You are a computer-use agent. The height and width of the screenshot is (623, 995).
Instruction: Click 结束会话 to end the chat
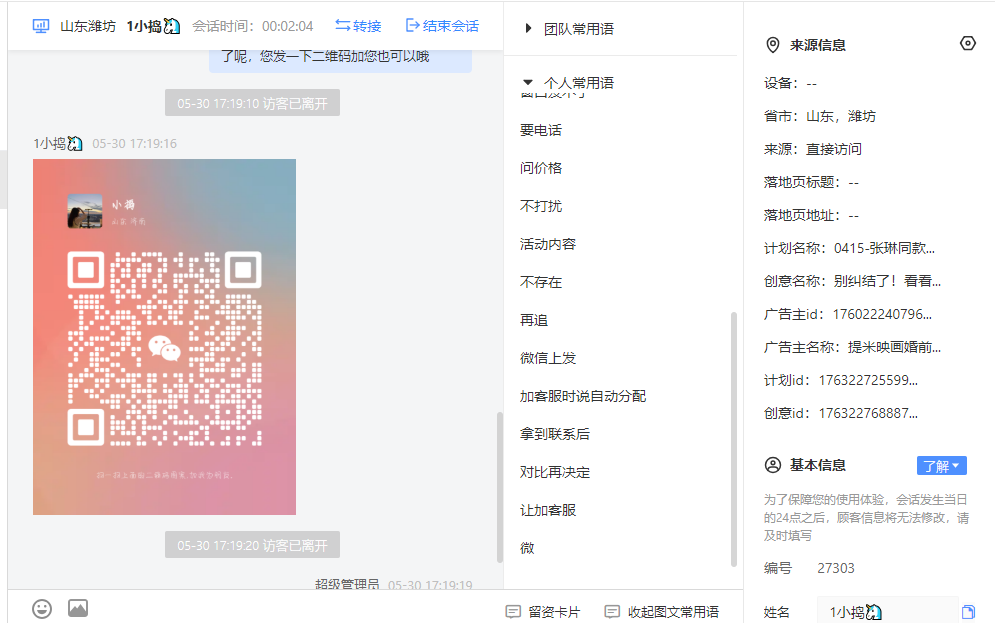442,26
